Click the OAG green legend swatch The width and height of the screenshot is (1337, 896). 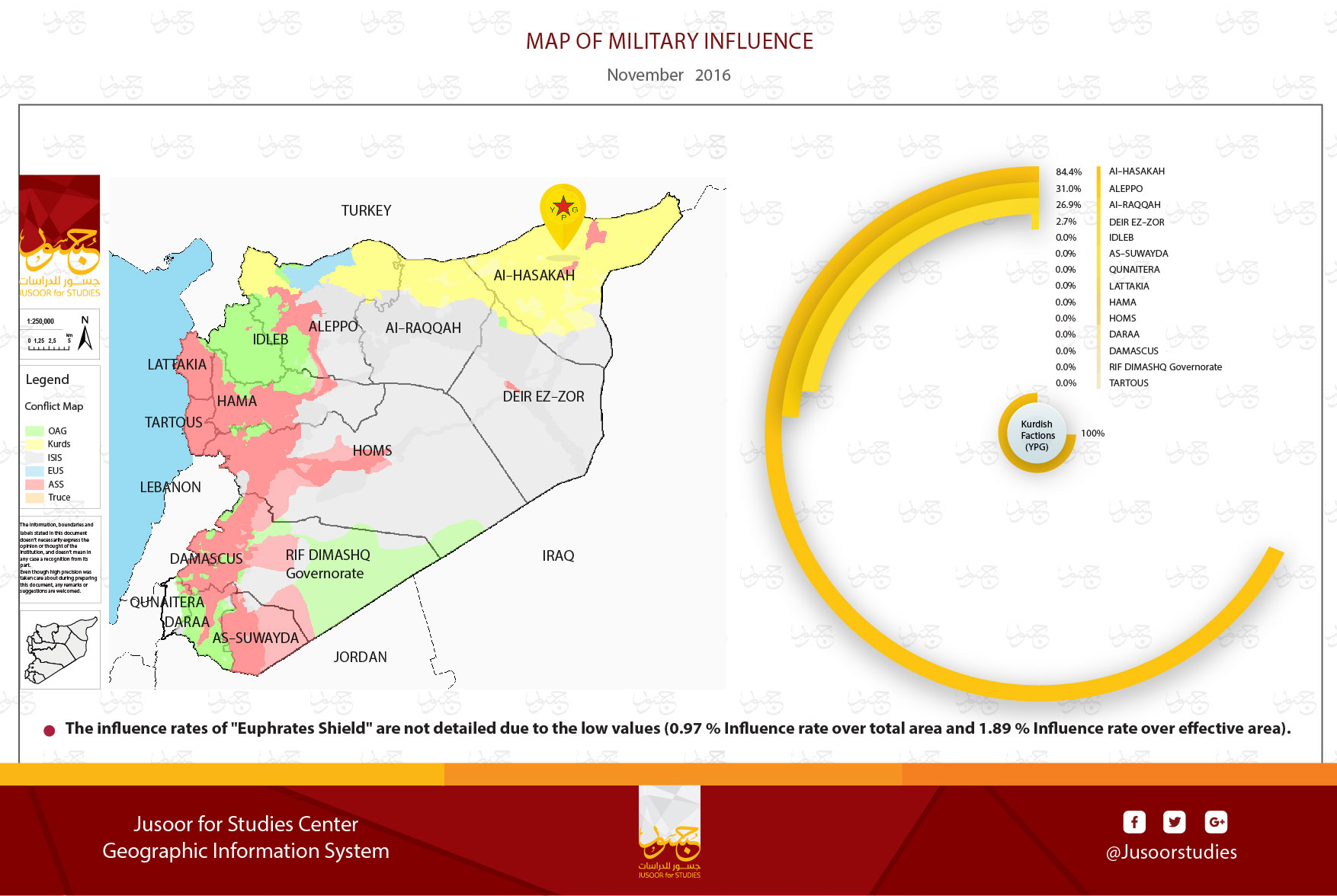(x=34, y=431)
